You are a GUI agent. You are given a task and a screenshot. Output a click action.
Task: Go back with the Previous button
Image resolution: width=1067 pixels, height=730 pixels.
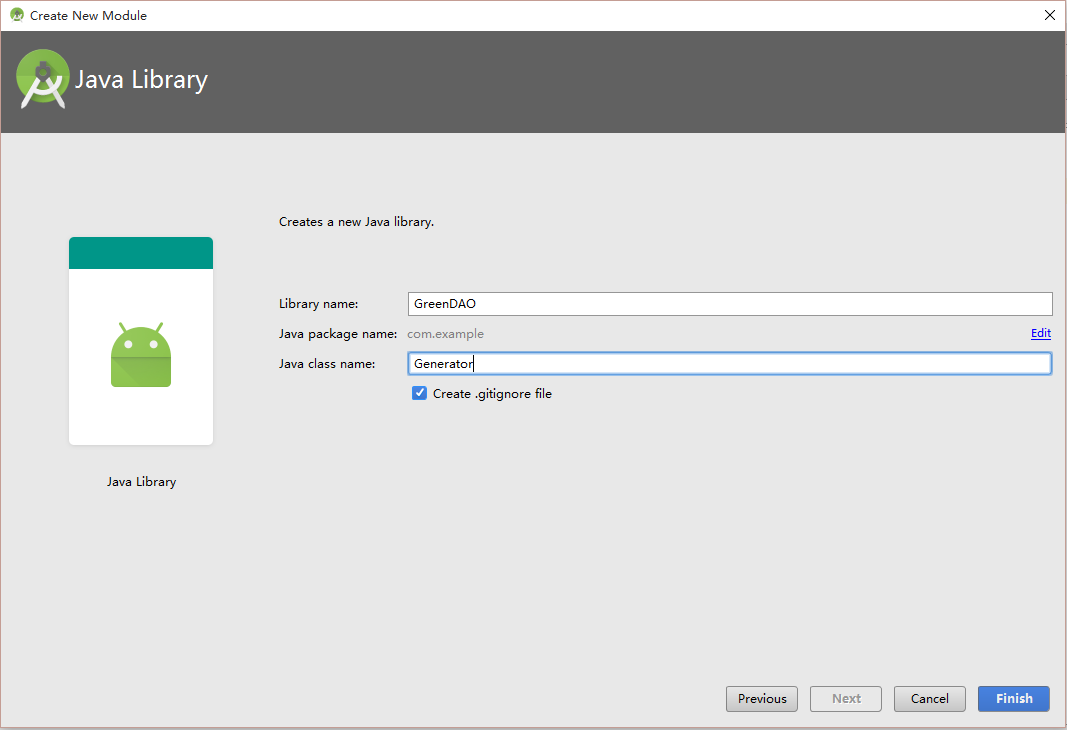(762, 699)
